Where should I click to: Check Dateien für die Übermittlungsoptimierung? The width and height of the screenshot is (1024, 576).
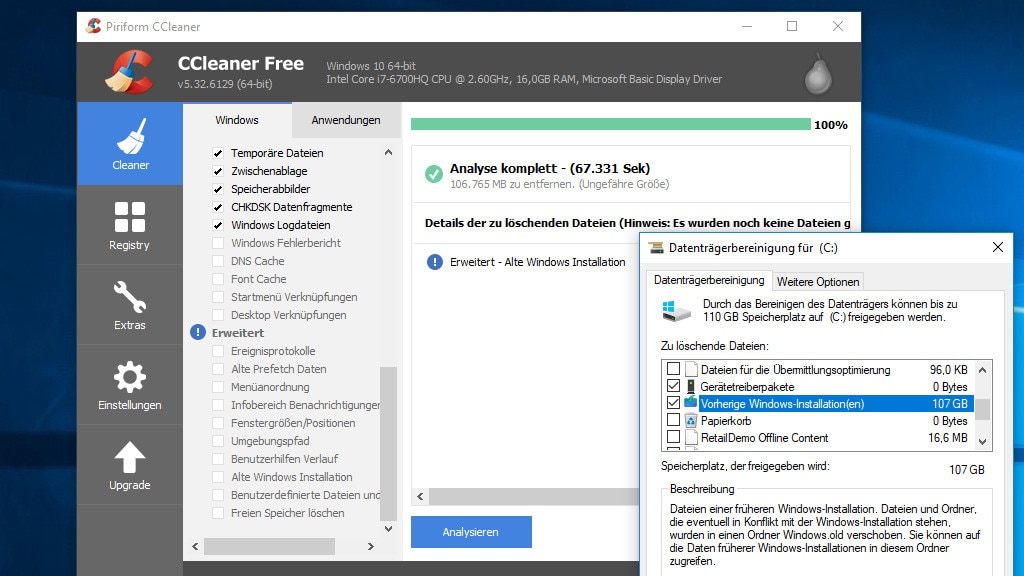673,369
